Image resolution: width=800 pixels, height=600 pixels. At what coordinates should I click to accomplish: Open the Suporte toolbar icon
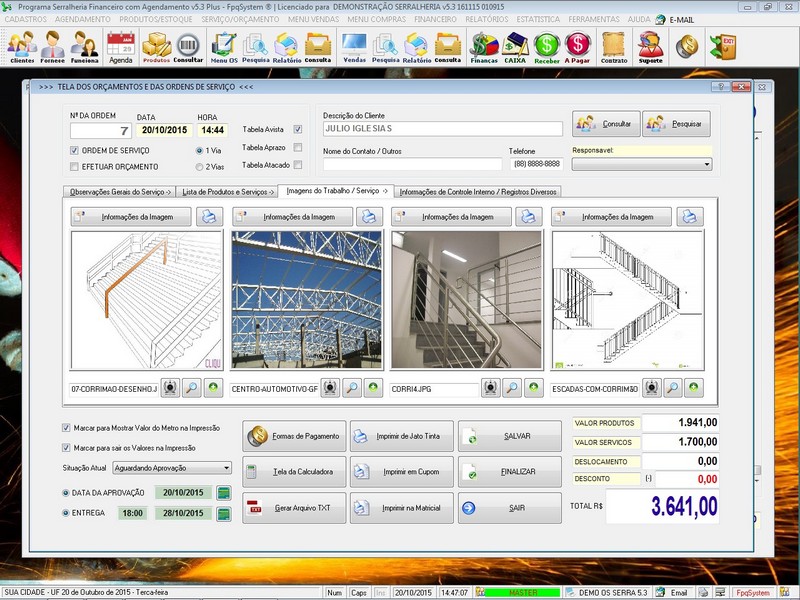(650, 47)
